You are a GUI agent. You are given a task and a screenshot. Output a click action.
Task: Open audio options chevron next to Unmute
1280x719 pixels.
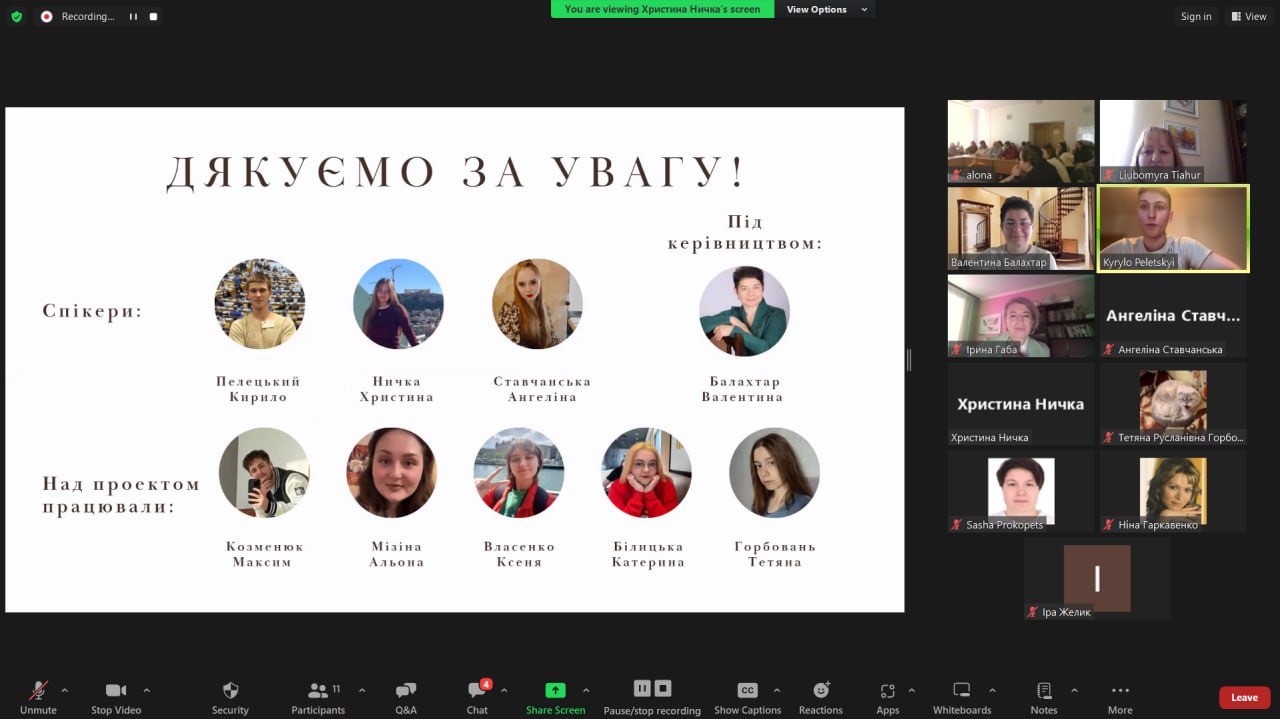coord(65,690)
